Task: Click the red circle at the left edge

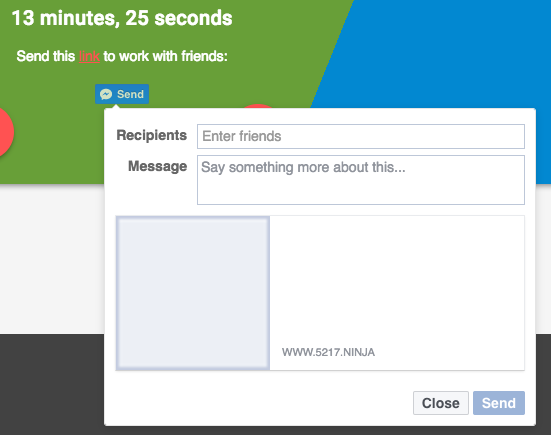Action: coord(5,132)
